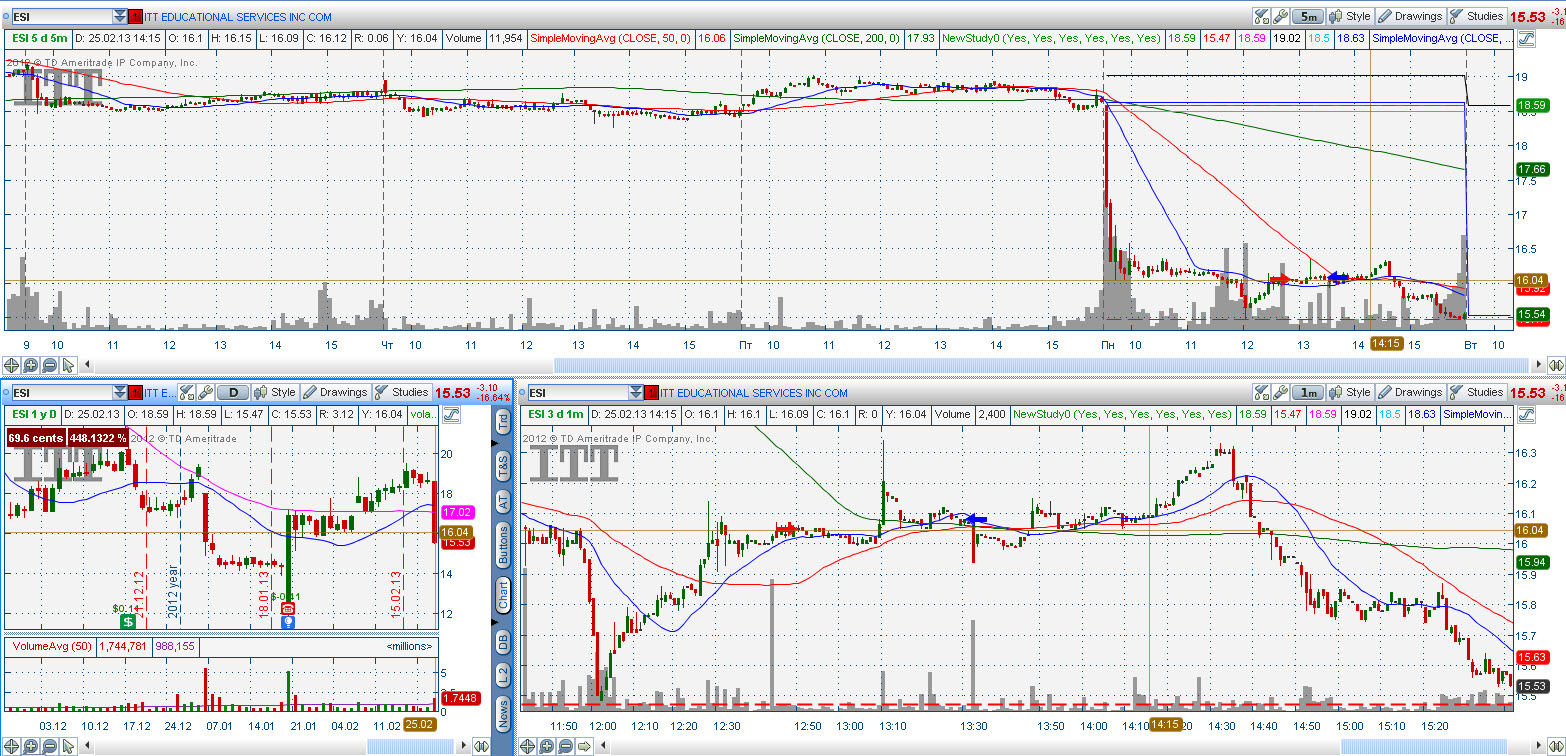Open Style menu in daily chart

tap(275, 393)
